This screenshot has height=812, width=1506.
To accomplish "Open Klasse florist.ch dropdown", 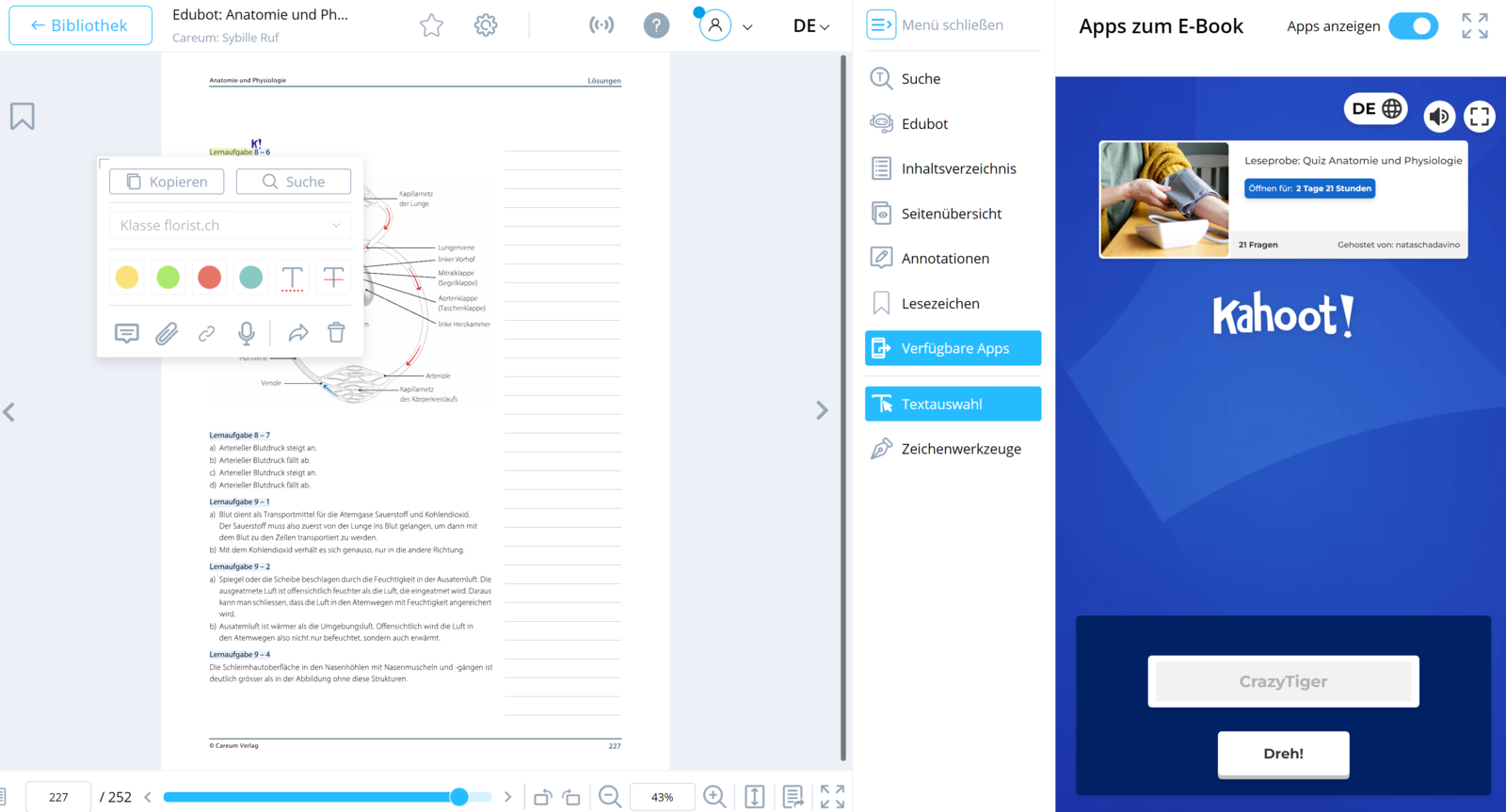I will click(x=230, y=226).
